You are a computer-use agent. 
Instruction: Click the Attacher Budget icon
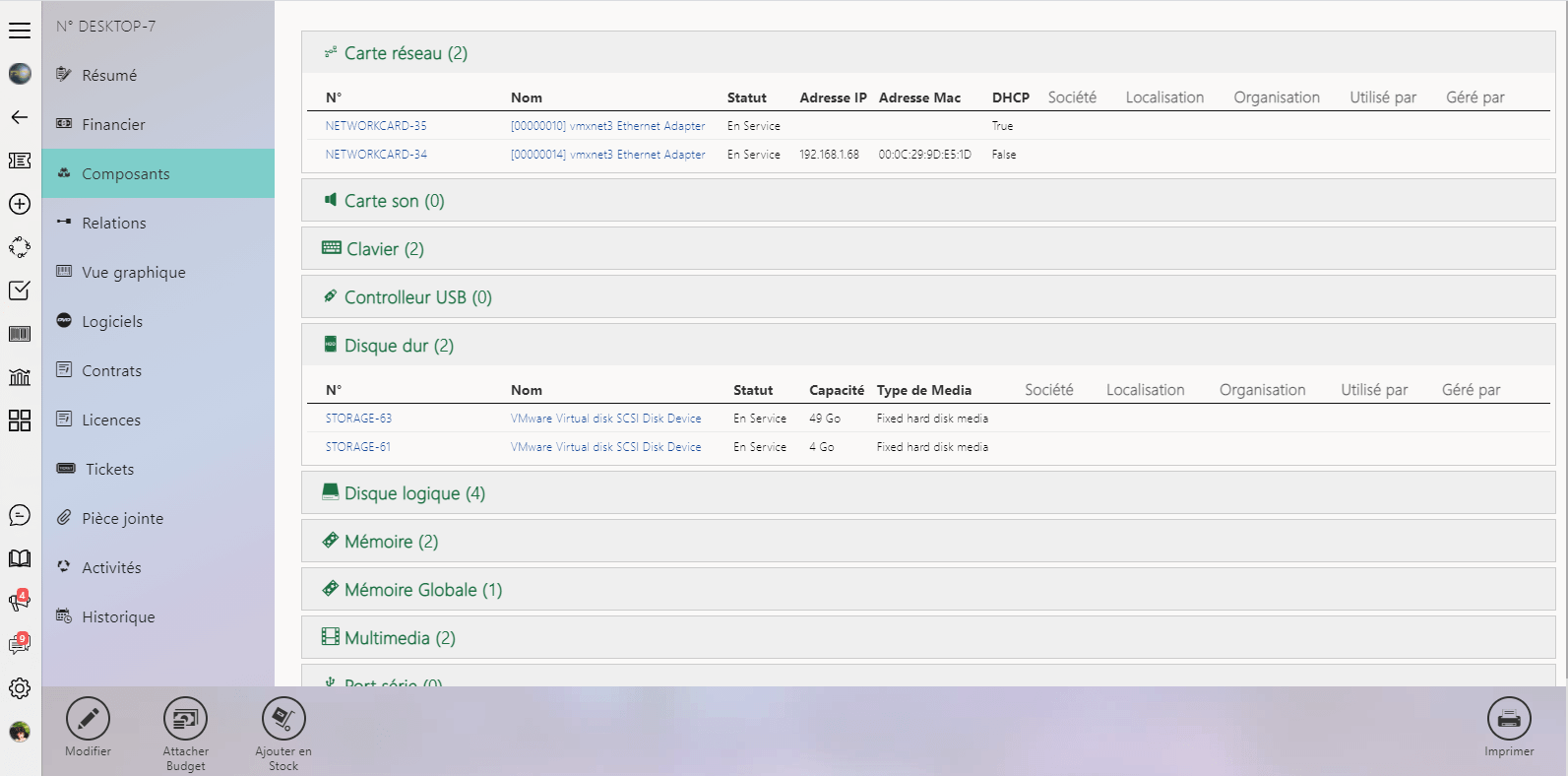[x=185, y=719]
